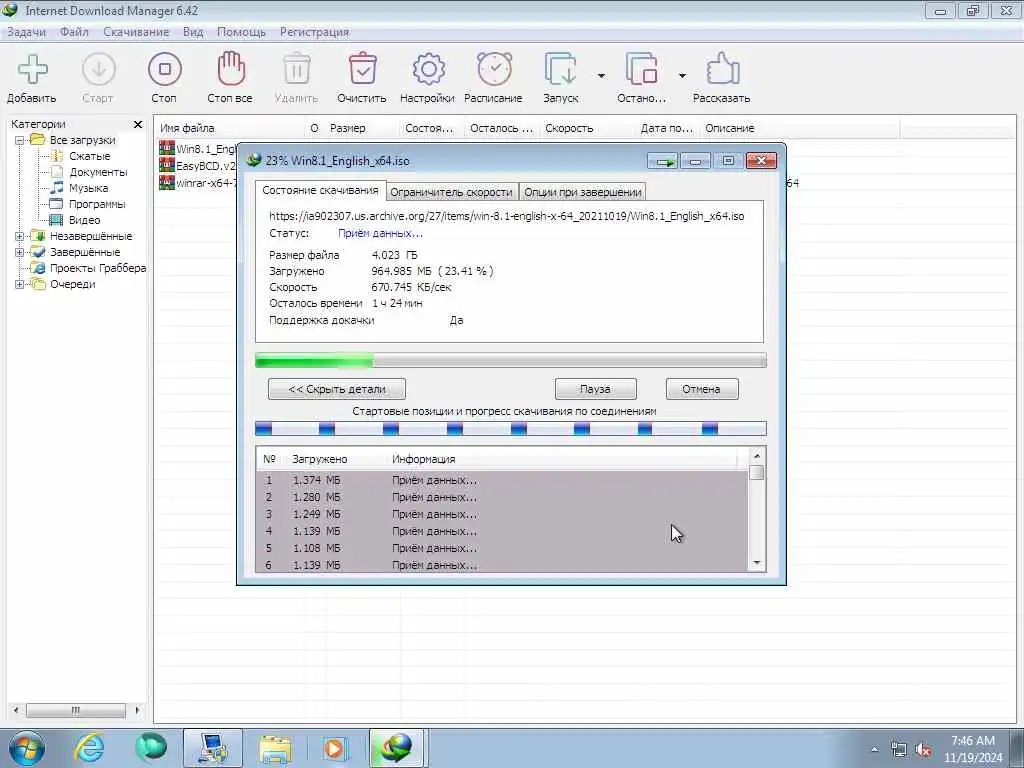The height and width of the screenshot is (768, 1024).
Task: Open the Скачивание menu
Action: [x=136, y=32]
